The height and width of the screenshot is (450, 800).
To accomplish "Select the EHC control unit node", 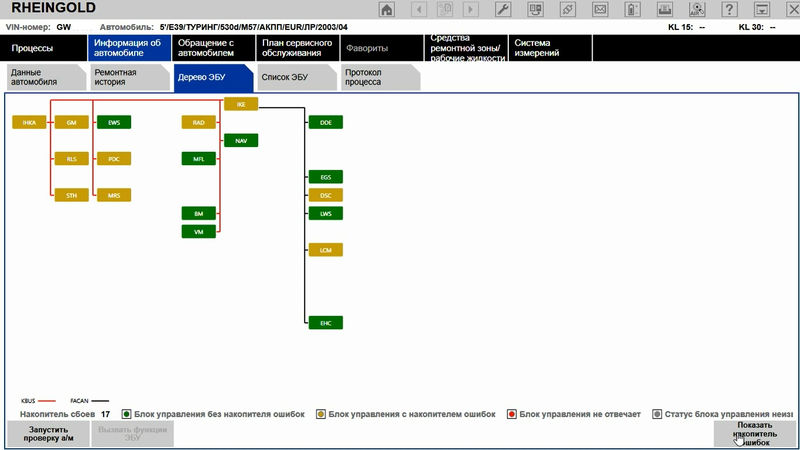I will 325,322.
